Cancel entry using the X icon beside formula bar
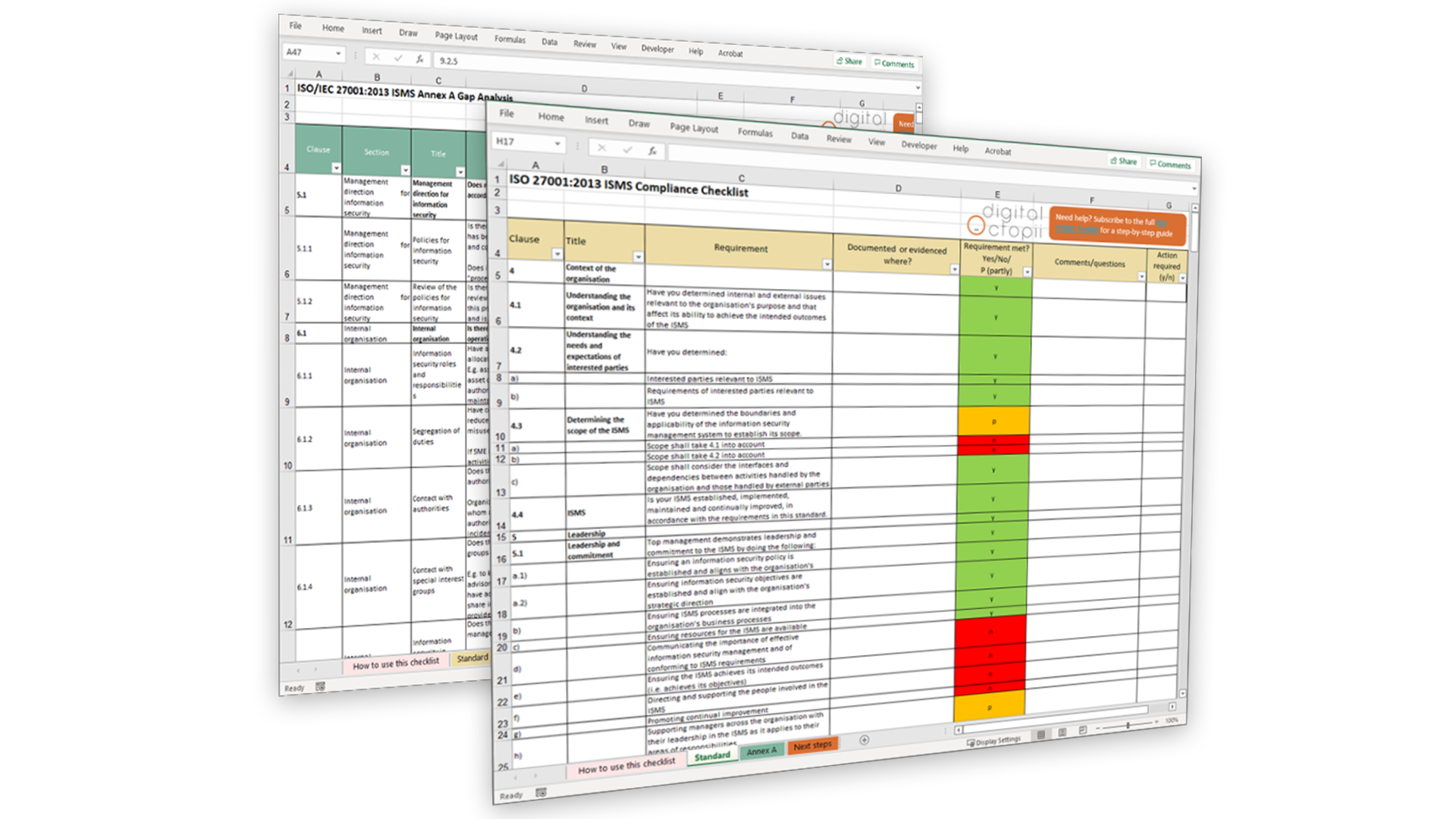 click(x=601, y=149)
